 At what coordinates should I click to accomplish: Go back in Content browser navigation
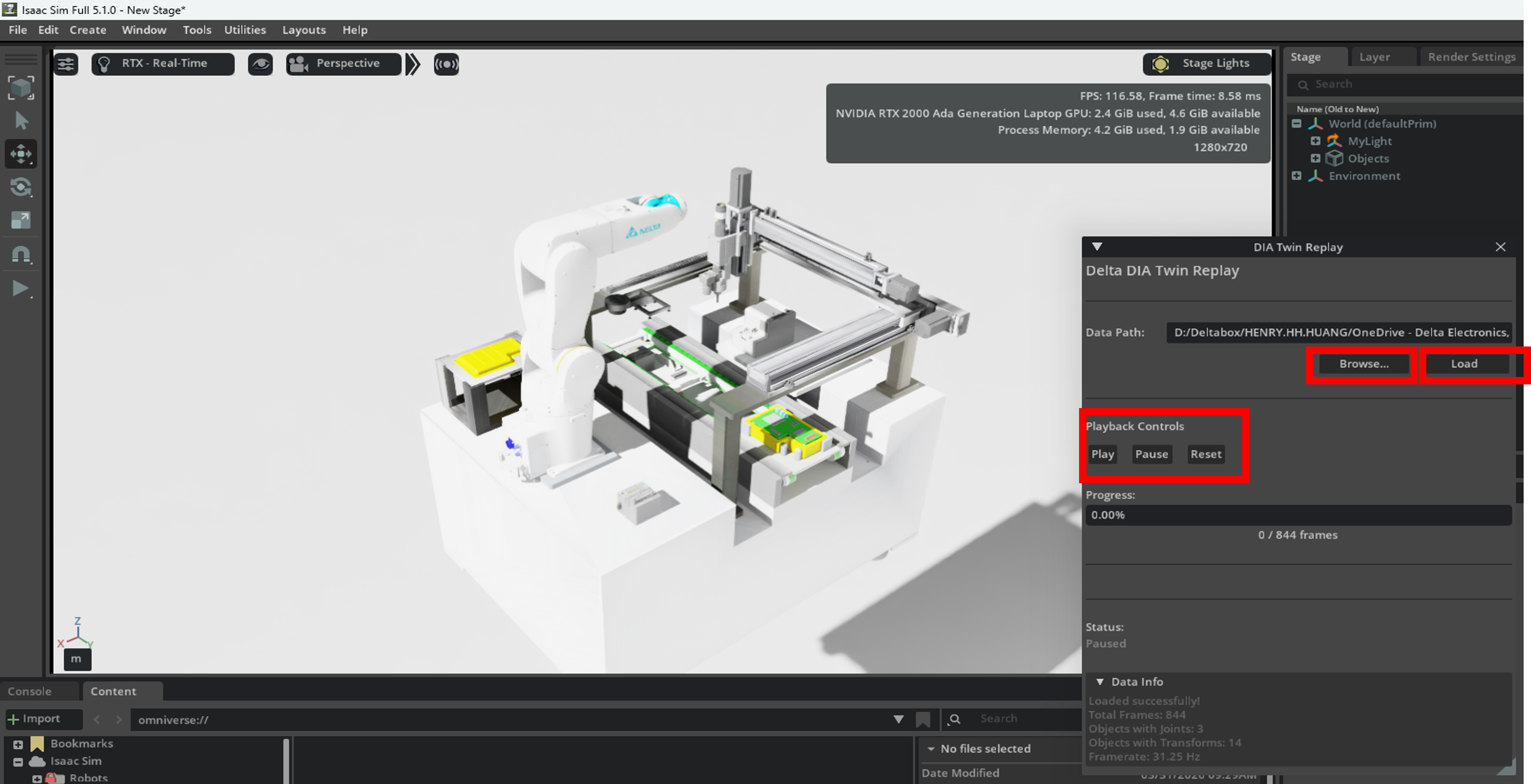click(97, 720)
